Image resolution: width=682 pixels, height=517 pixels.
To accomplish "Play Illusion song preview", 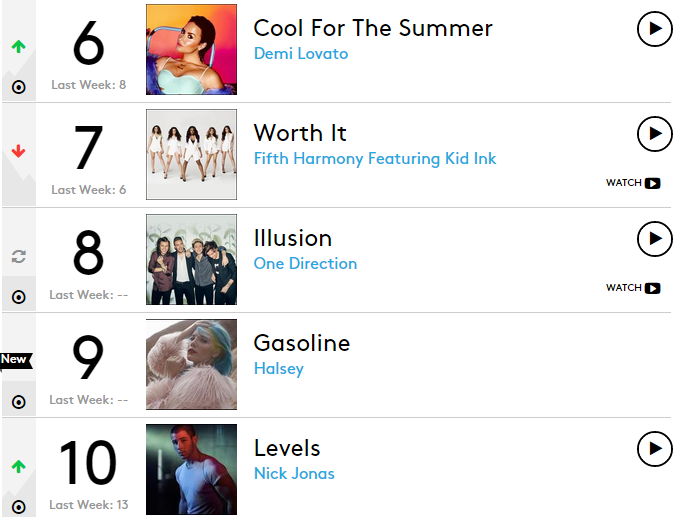I will point(654,238).
